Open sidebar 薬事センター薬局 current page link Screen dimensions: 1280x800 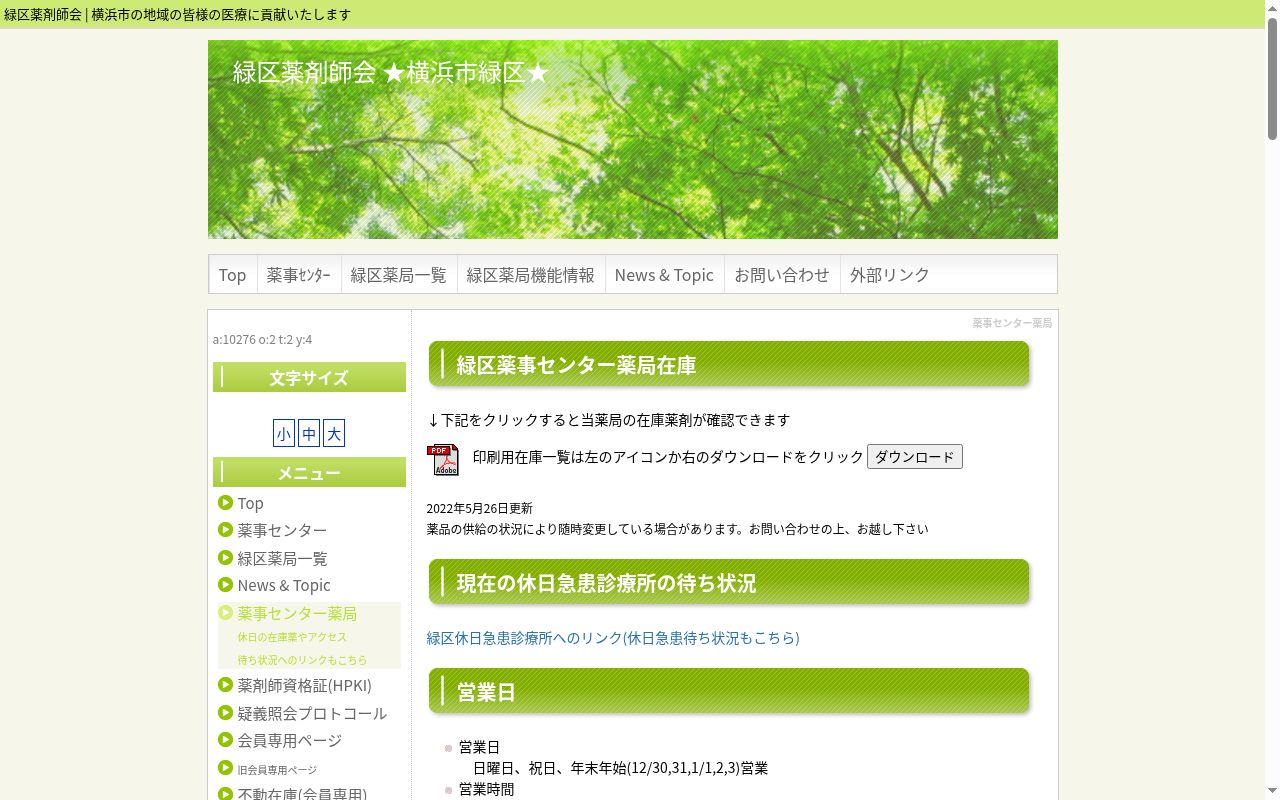click(x=297, y=613)
